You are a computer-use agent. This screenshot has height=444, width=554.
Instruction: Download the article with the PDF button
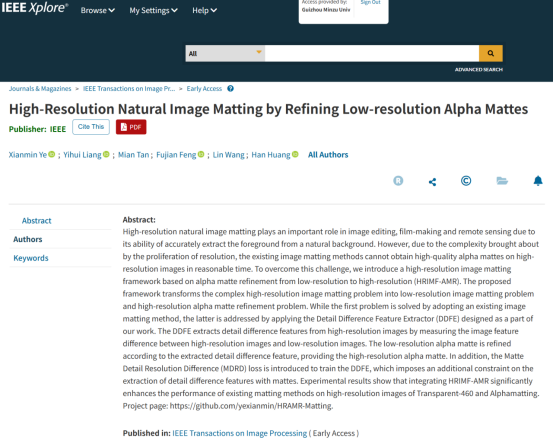pos(131,127)
